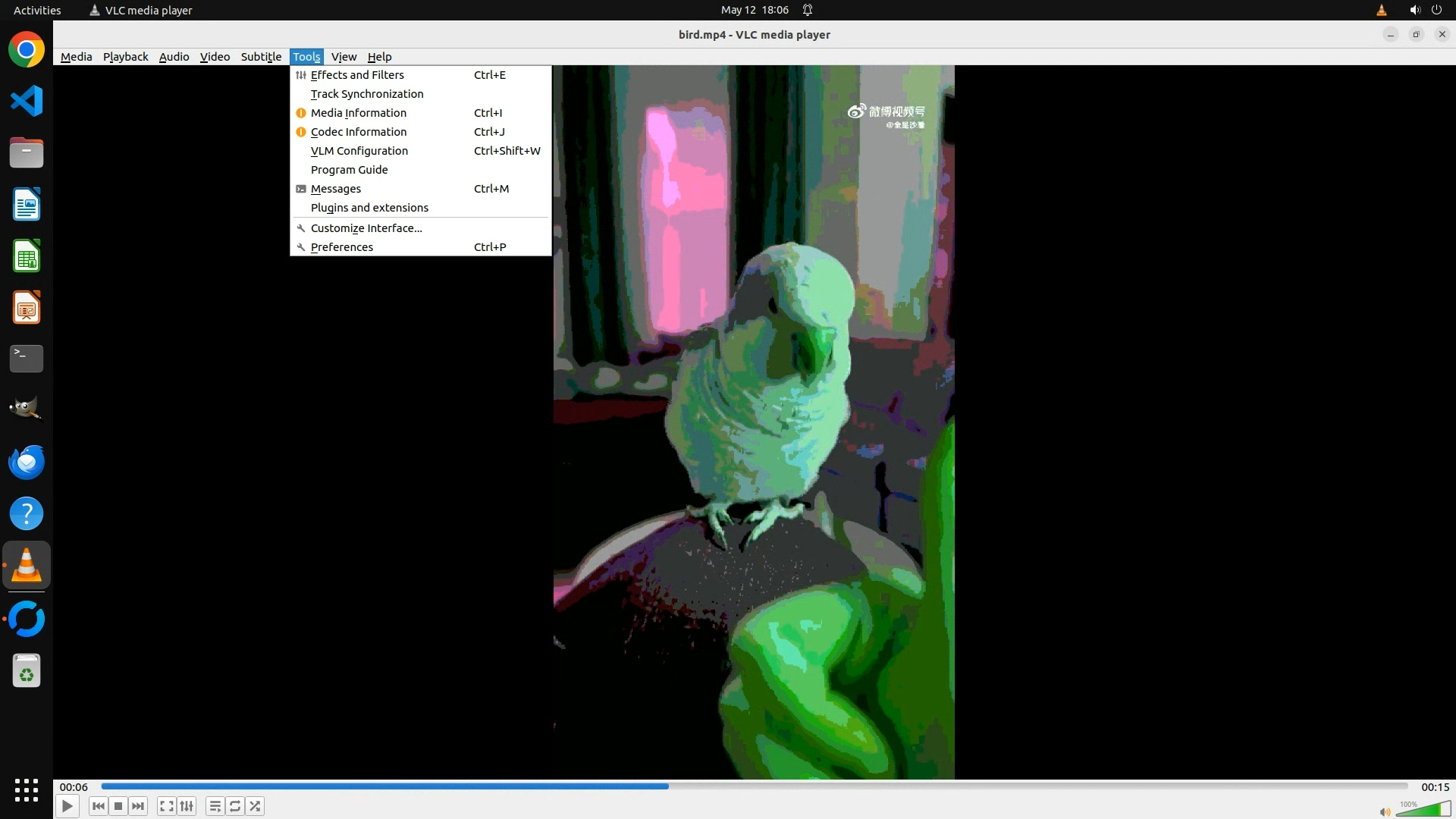Viewport: 1456px width, 819px height.
Task: Open Preferences from Tools menu
Action: point(342,247)
